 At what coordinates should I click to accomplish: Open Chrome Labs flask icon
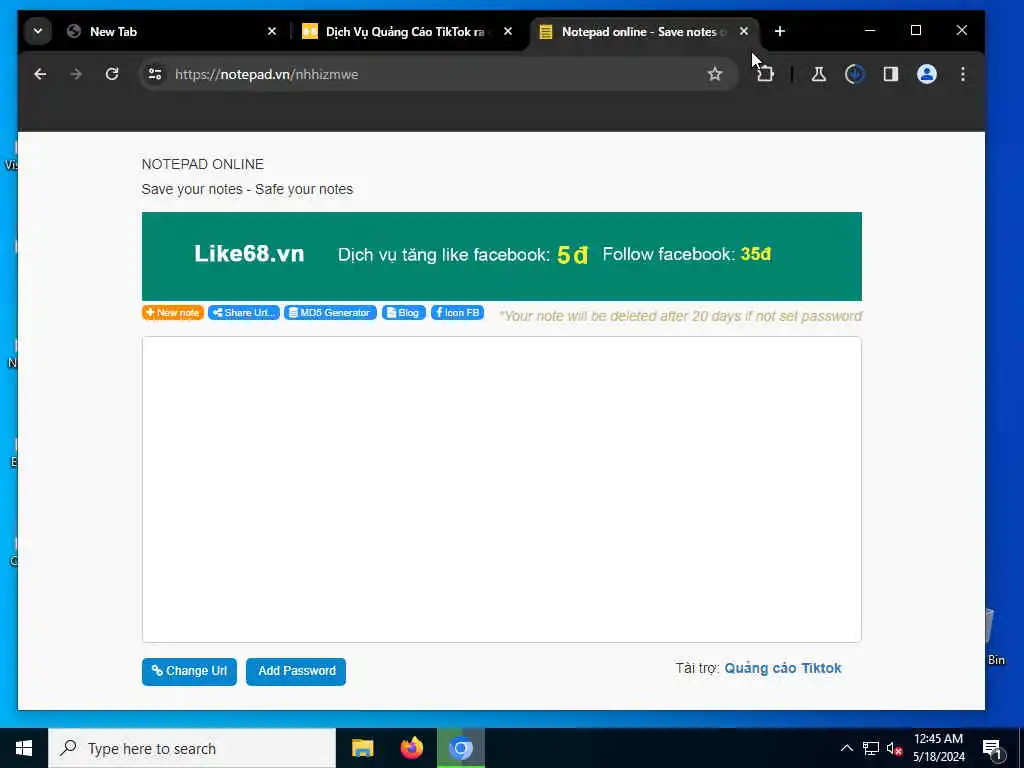tap(819, 74)
